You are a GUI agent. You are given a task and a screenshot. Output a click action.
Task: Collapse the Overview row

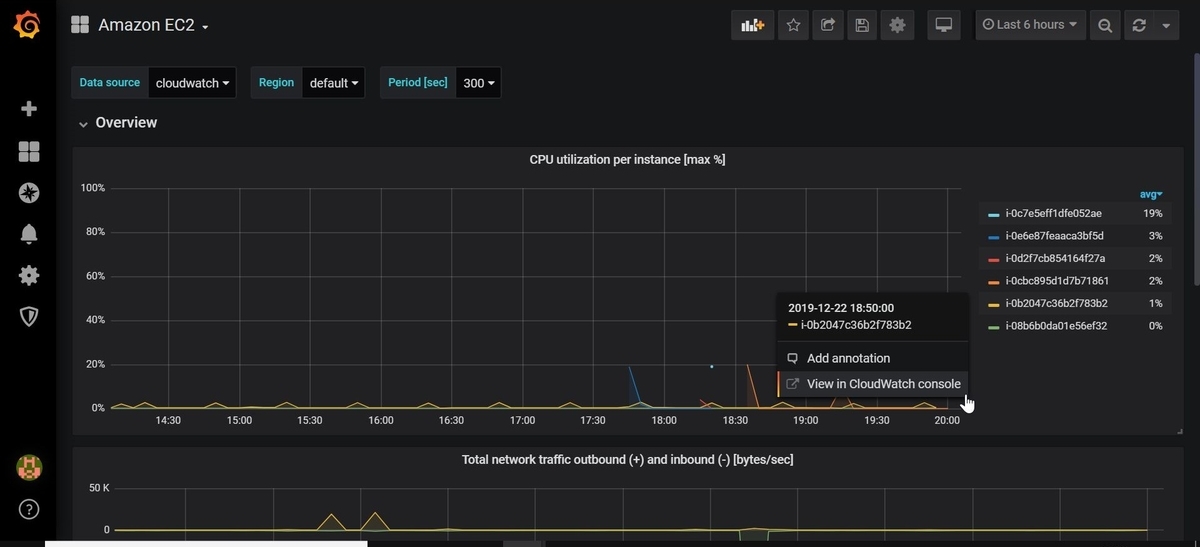click(x=118, y=122)
